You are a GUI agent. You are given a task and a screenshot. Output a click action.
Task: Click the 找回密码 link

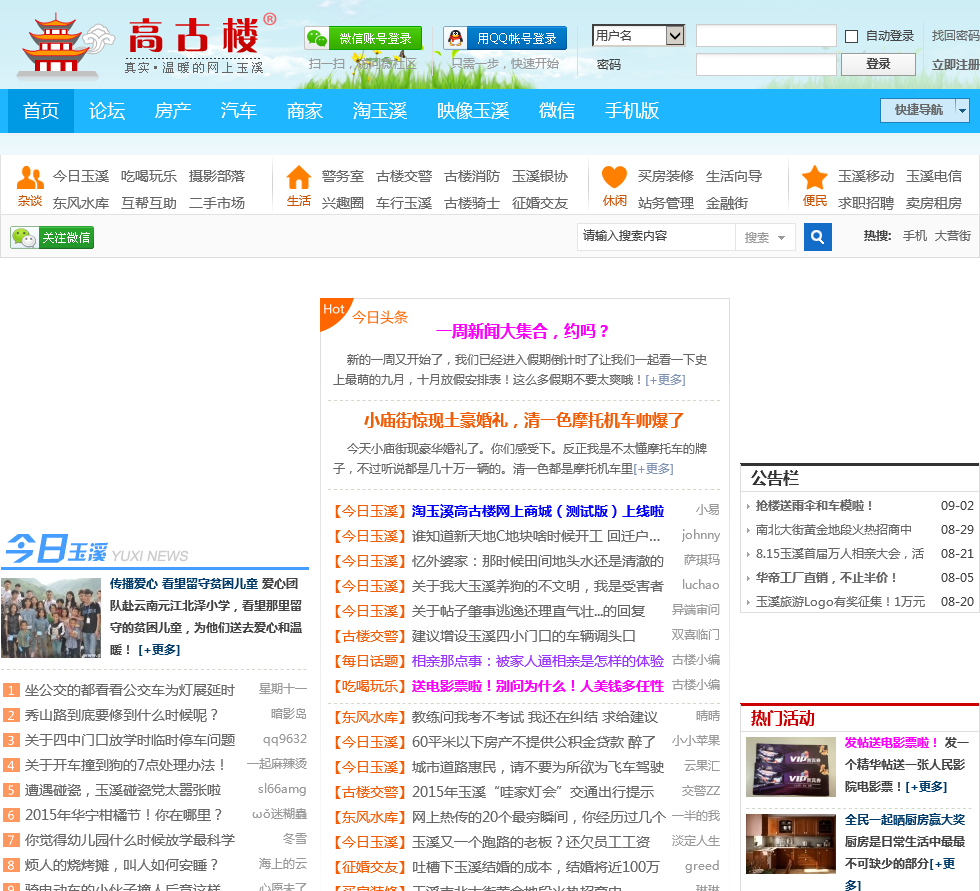[x=956, y=36]
